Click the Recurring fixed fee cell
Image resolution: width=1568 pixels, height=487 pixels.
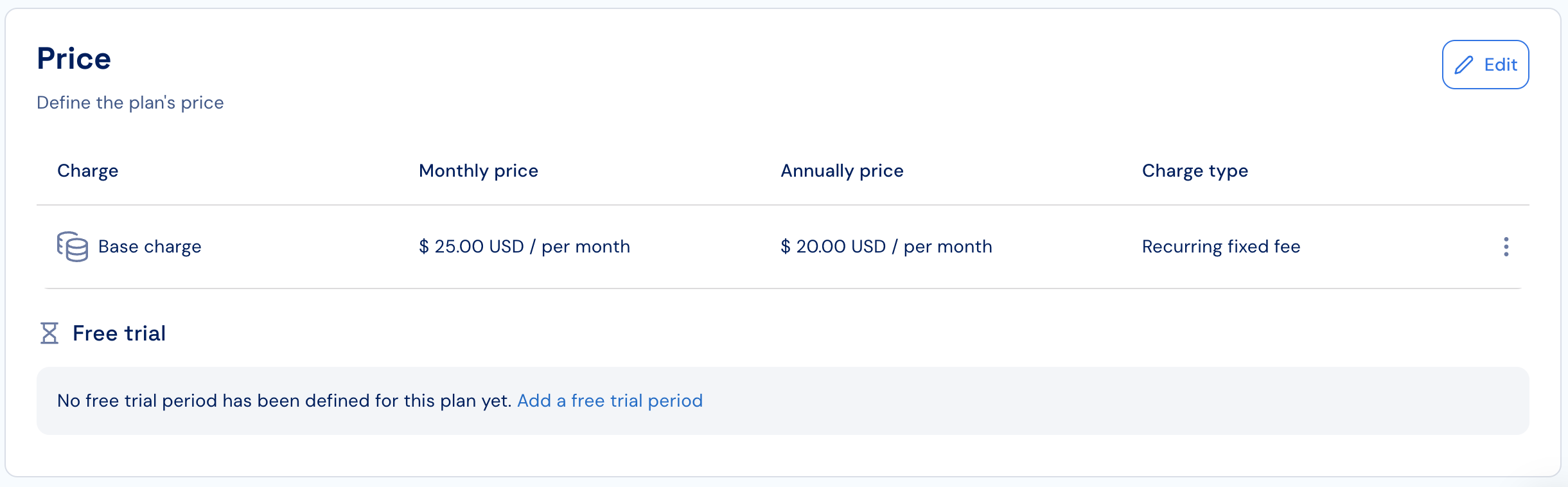(x=1221, y=247)
